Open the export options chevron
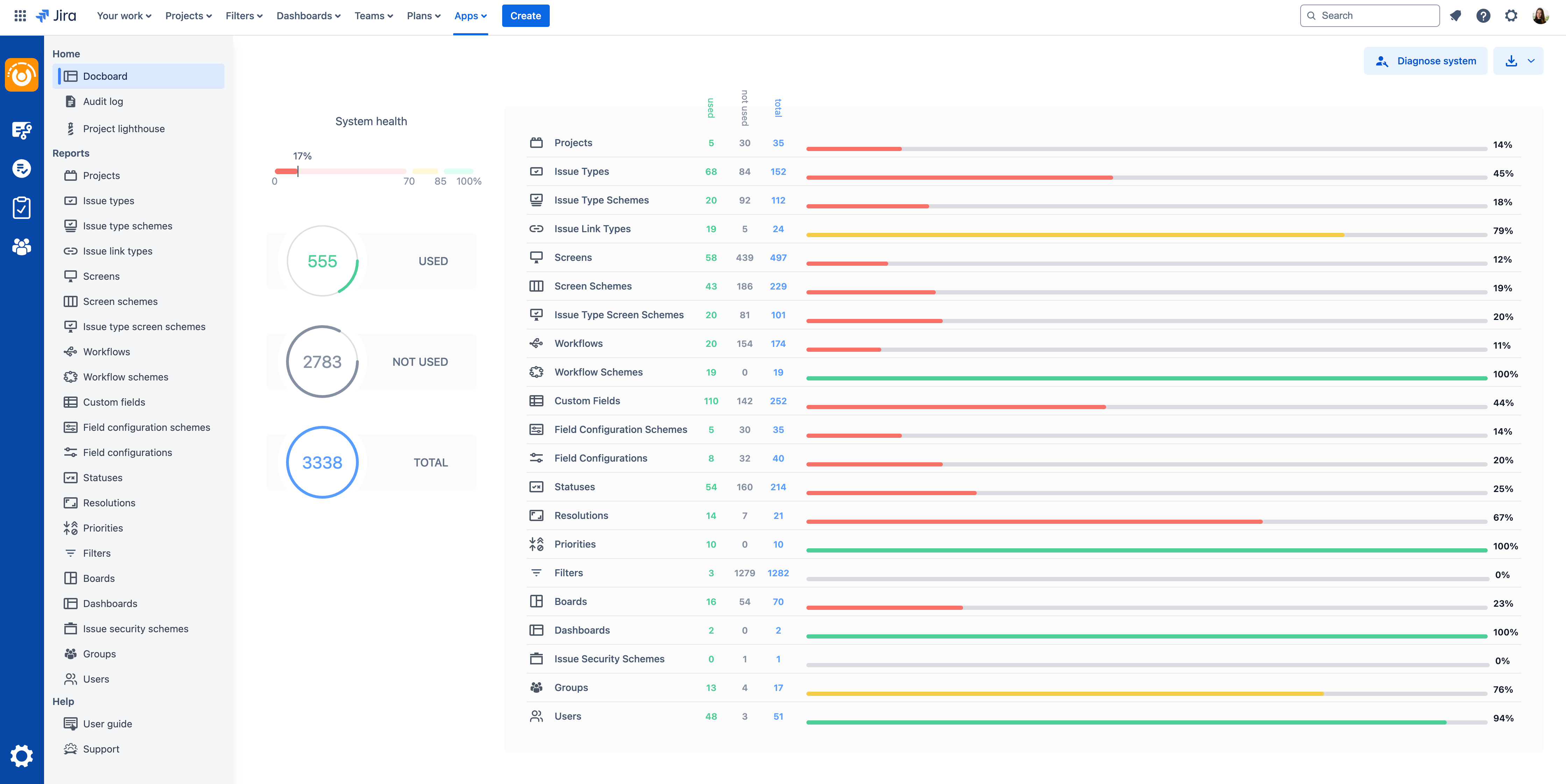Image resolution: width=1566 pixels, height=784 pixels. [x=1531, y=61]
